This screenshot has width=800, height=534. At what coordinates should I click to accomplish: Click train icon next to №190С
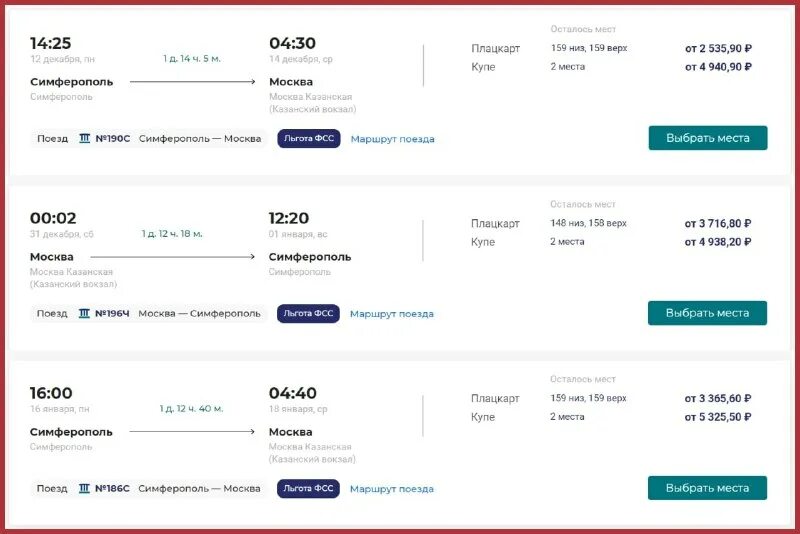click(x=84, y=139)
